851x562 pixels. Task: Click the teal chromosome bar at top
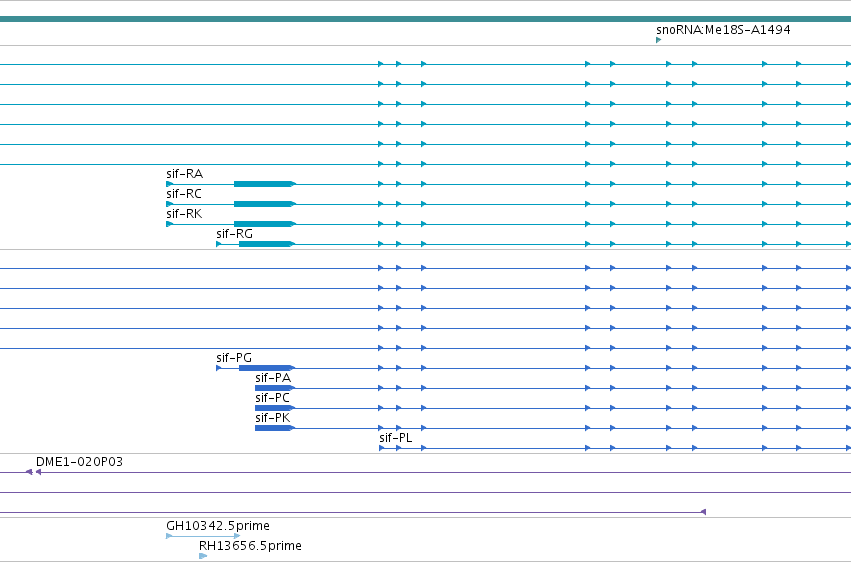click(x=426, y=19)
